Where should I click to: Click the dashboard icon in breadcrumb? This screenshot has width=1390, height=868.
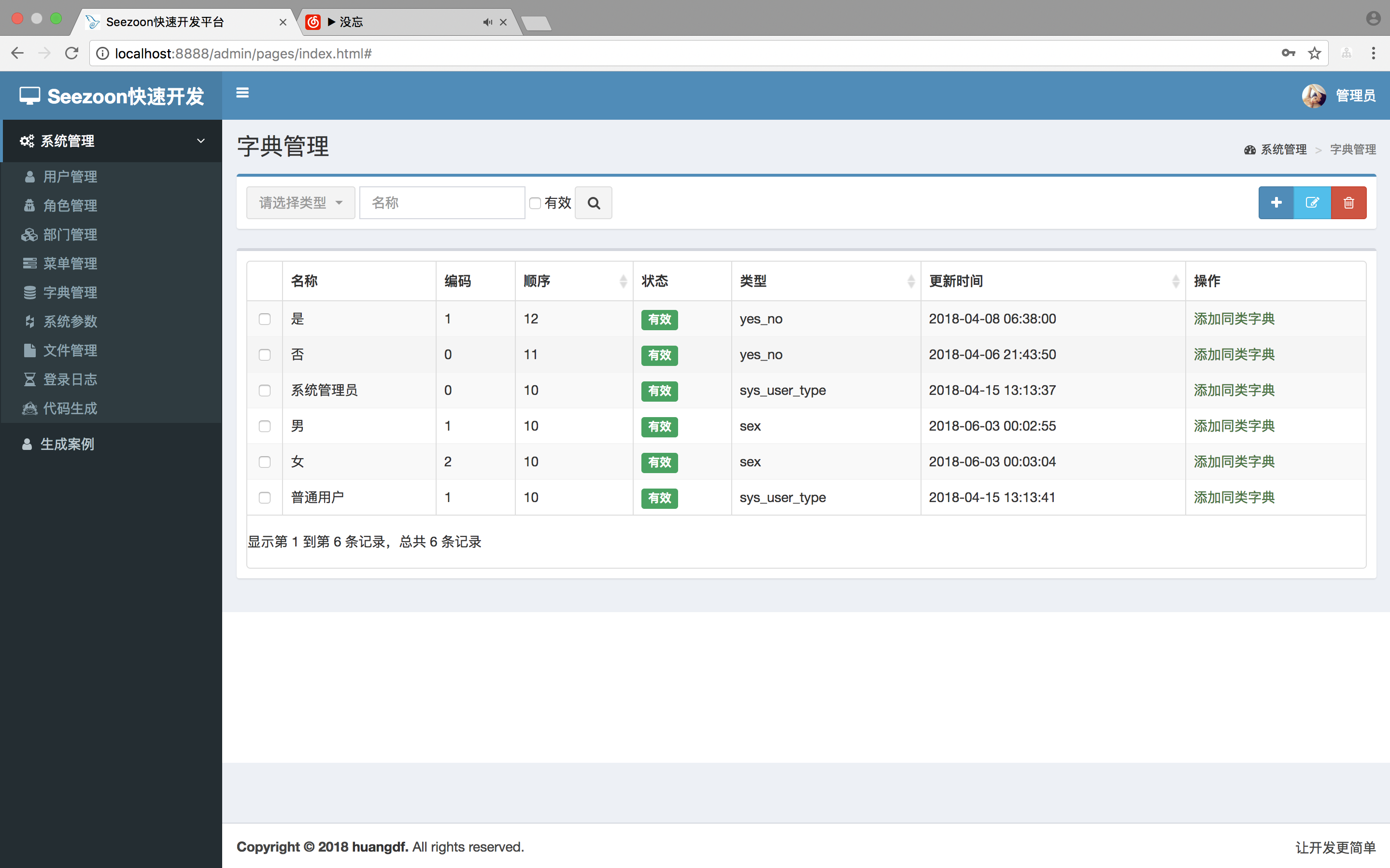click(x=1250, y=150)
